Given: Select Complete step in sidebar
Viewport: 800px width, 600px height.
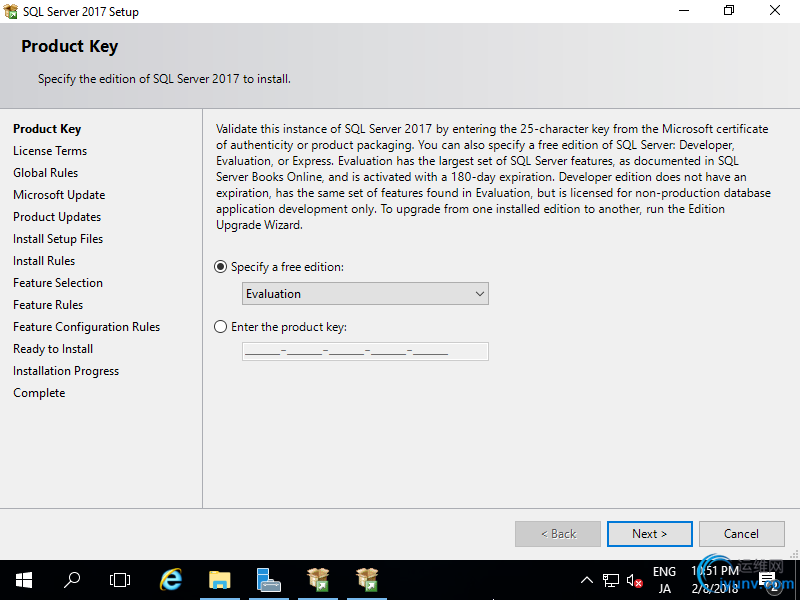Looking at the screenshot, I should [x=39, y=393].
